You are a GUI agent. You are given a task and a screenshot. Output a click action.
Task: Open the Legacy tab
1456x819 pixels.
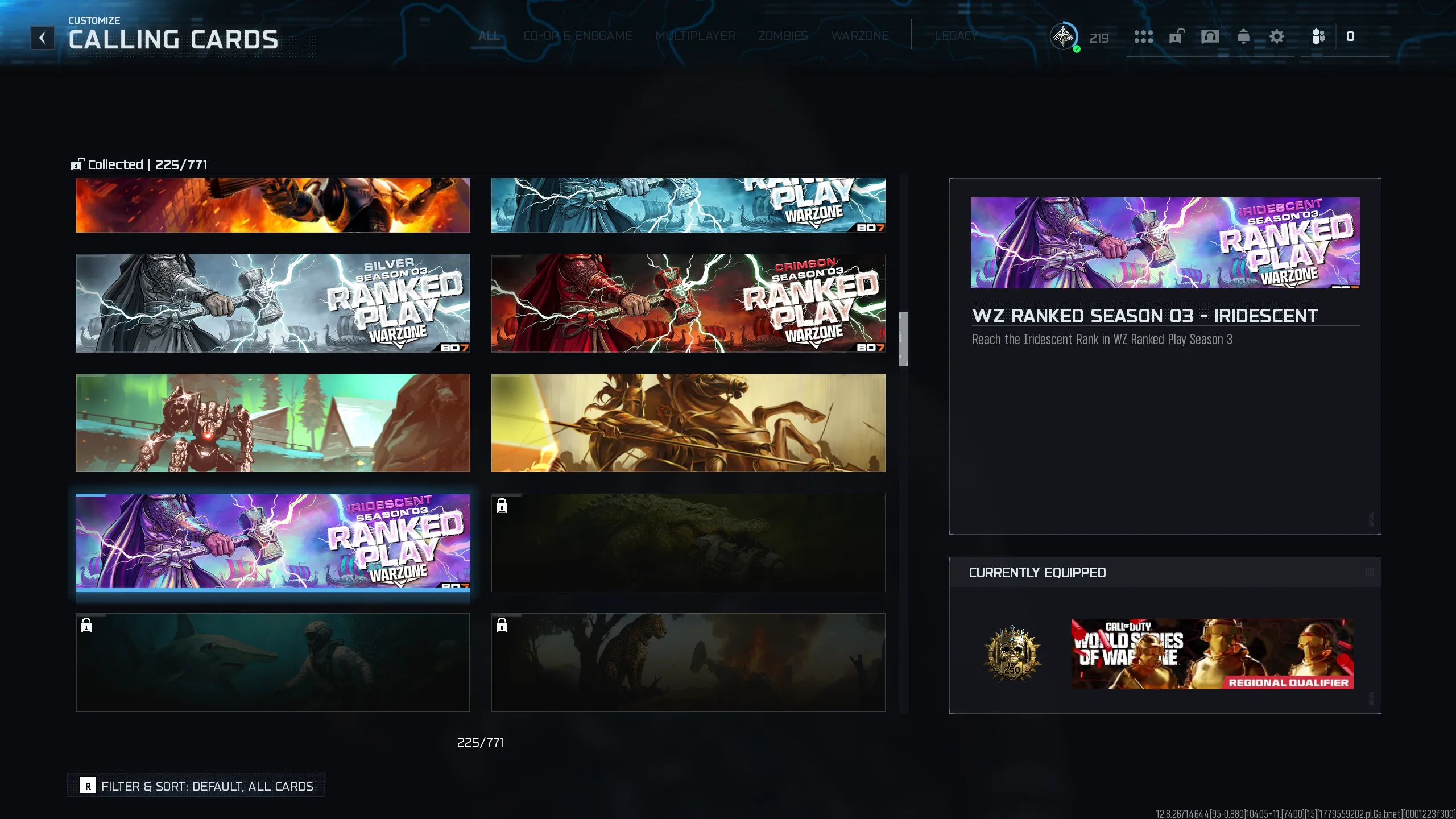pos(956,36)
